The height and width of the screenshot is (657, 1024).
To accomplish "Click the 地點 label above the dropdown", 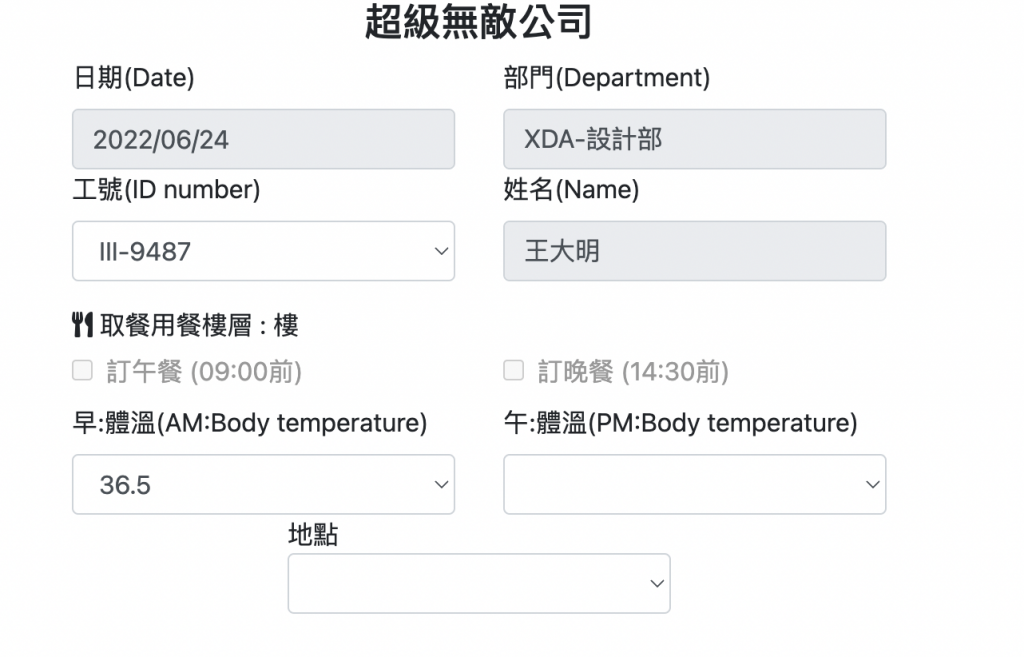I will tap(313, 536).
